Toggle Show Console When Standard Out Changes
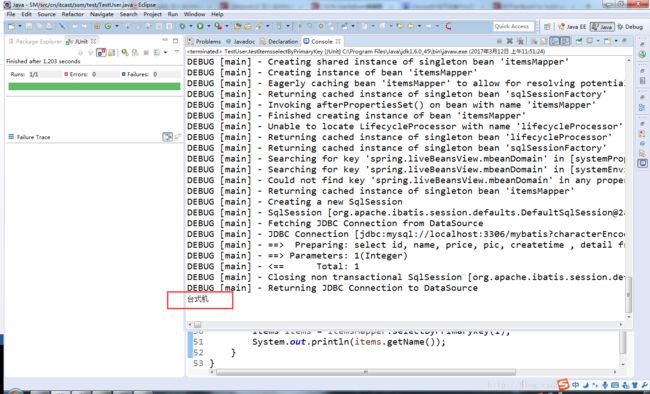Viewport: 650px width, 394px height. click(x=555, y=41)
